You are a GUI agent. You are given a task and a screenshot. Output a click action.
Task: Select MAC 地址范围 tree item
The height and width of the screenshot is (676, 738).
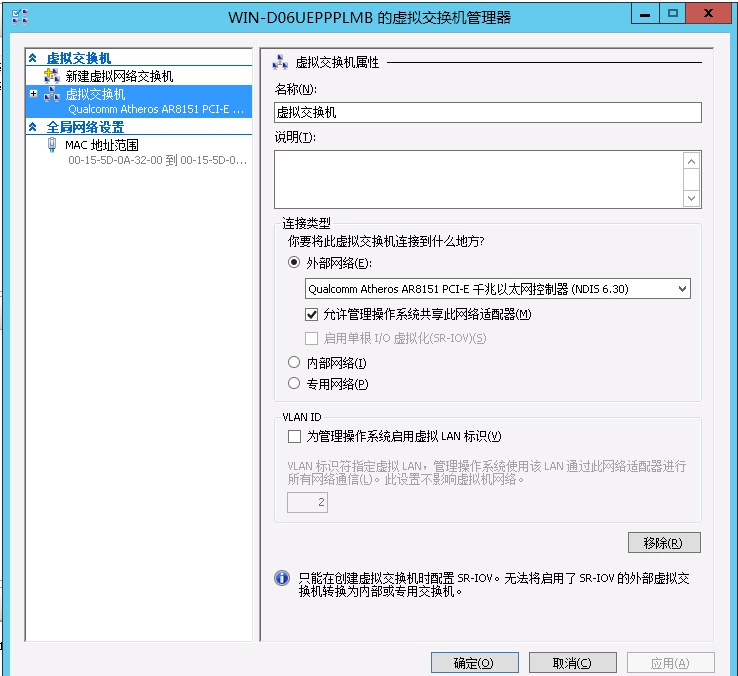coord(102,145)
